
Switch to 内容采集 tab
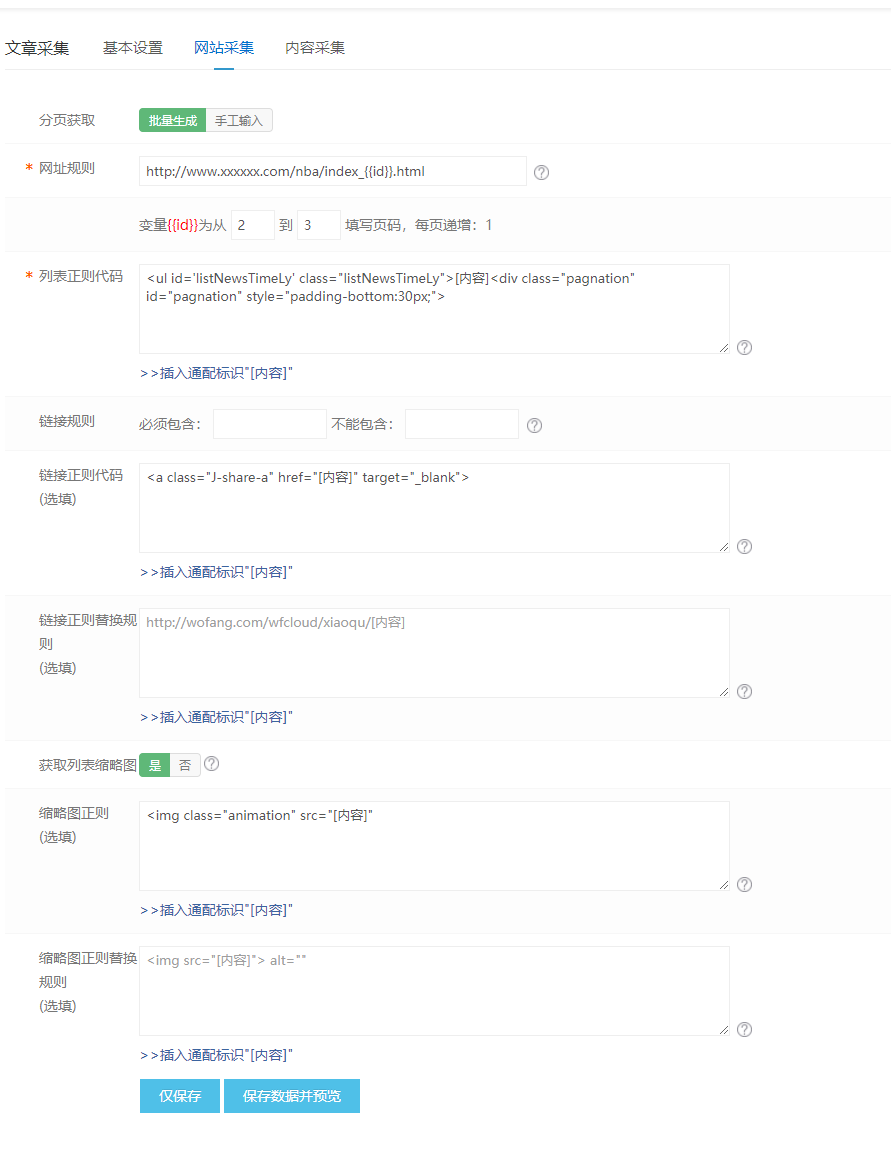click(x=315, y=48)
